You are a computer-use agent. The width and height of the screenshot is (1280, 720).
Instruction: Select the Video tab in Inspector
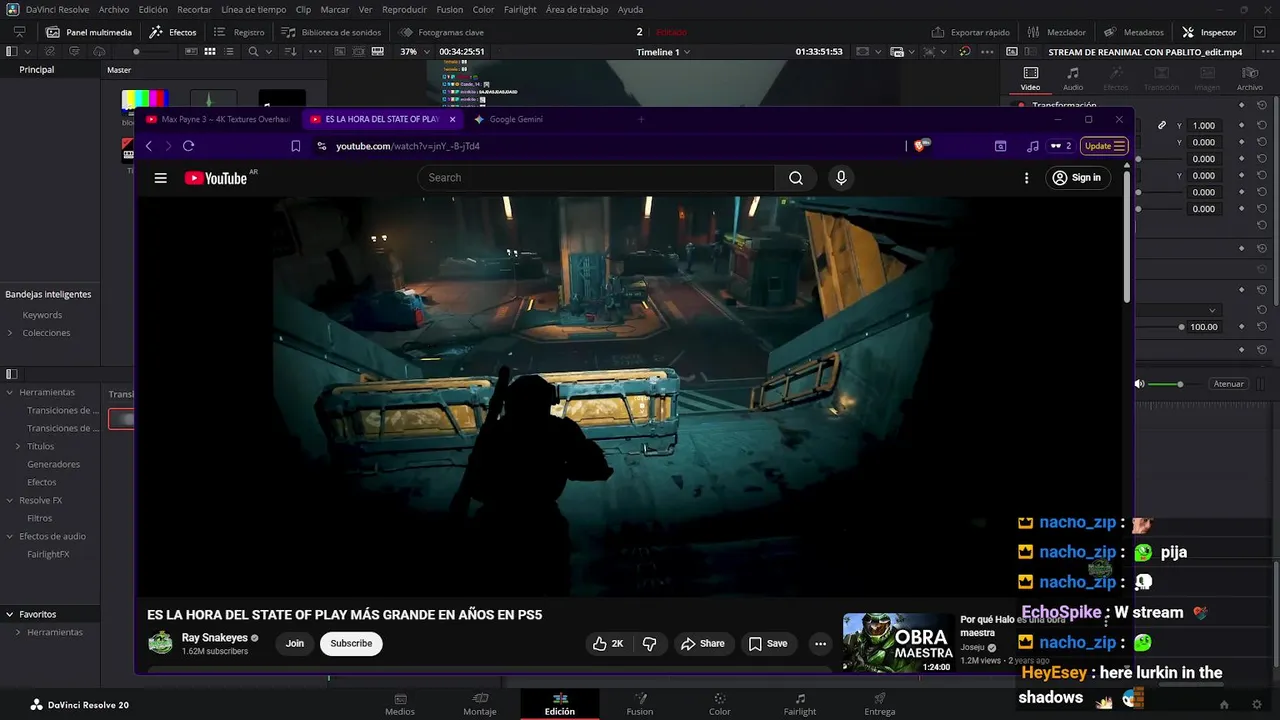point(1030,79)
